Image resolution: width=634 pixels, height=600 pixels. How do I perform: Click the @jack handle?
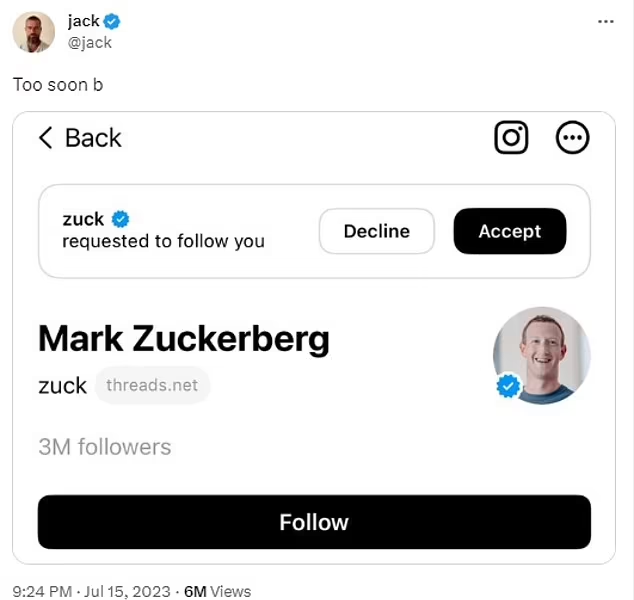click(89, 42)
